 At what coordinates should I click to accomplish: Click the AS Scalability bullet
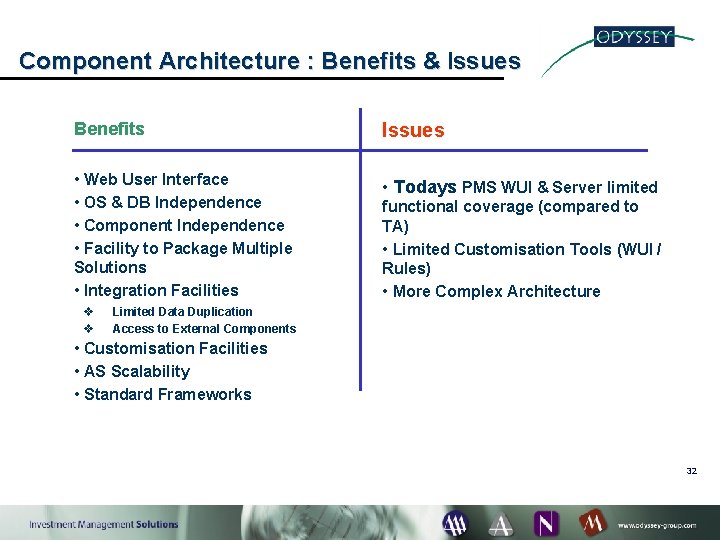point(132,371)
